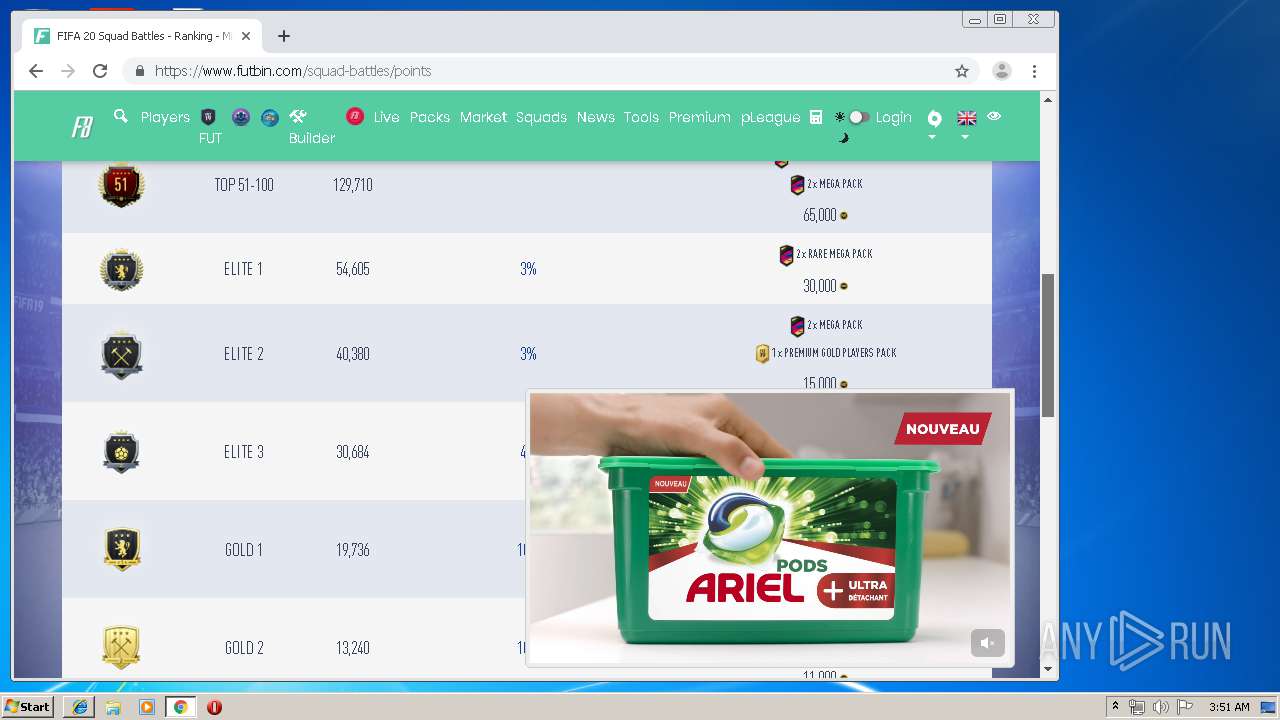Open the site search magnifier
Screen dimensions: 1280x720
[x=121, y=116]
